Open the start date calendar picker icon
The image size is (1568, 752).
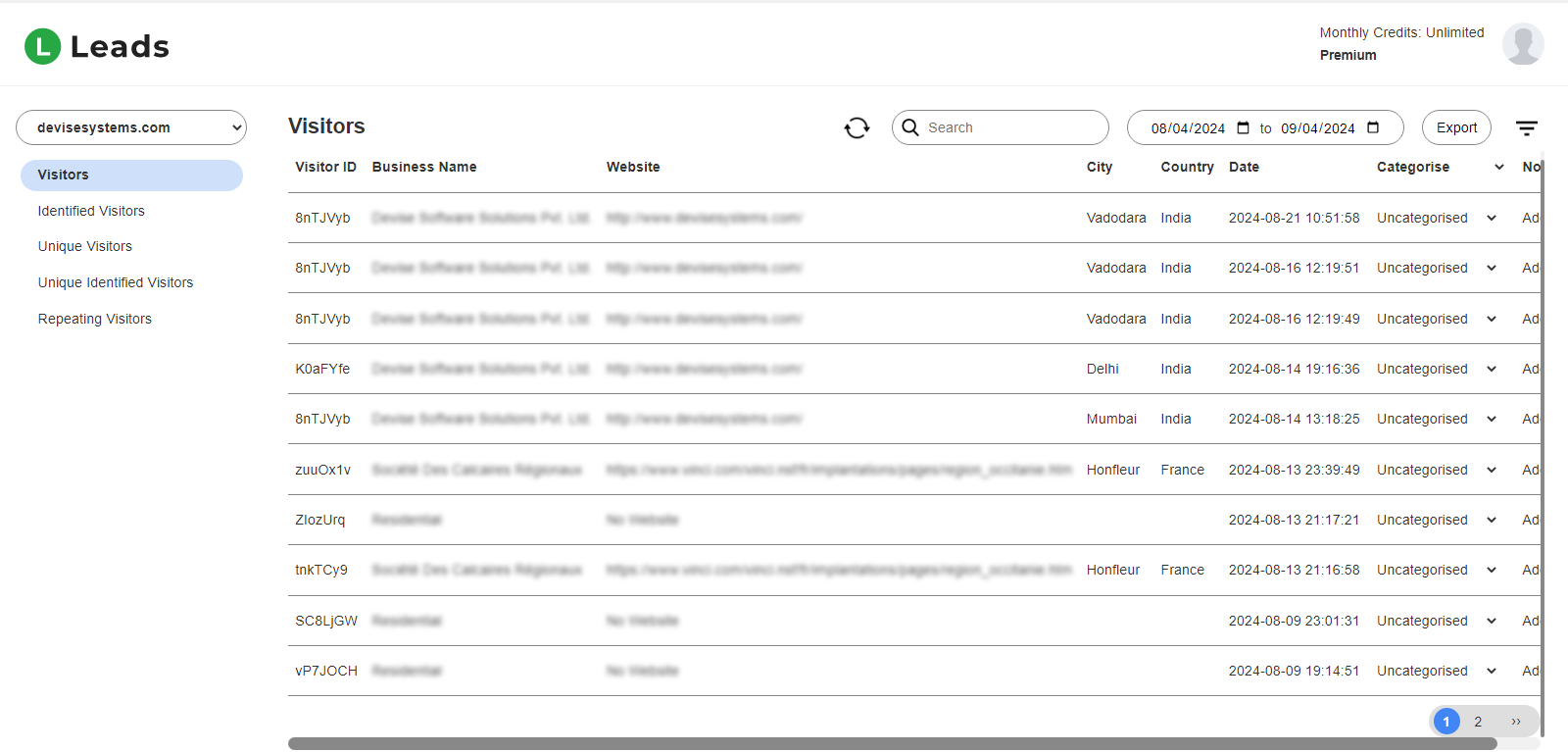[1243, 128]
